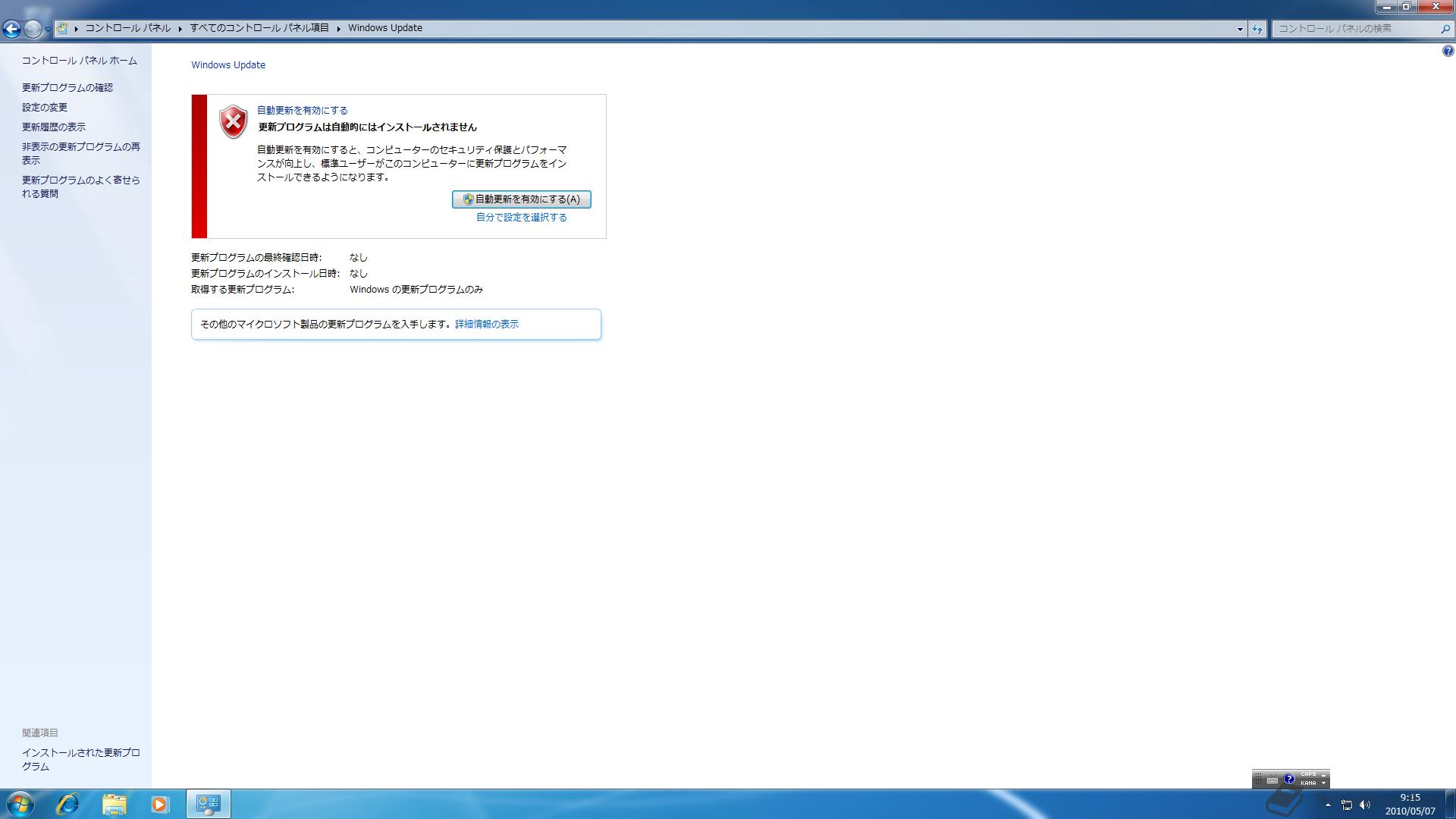The height and width of the screenshot is (819, 1456).
Task: Open the taskbar clock showing 9:15
Action: [1410, 804]
